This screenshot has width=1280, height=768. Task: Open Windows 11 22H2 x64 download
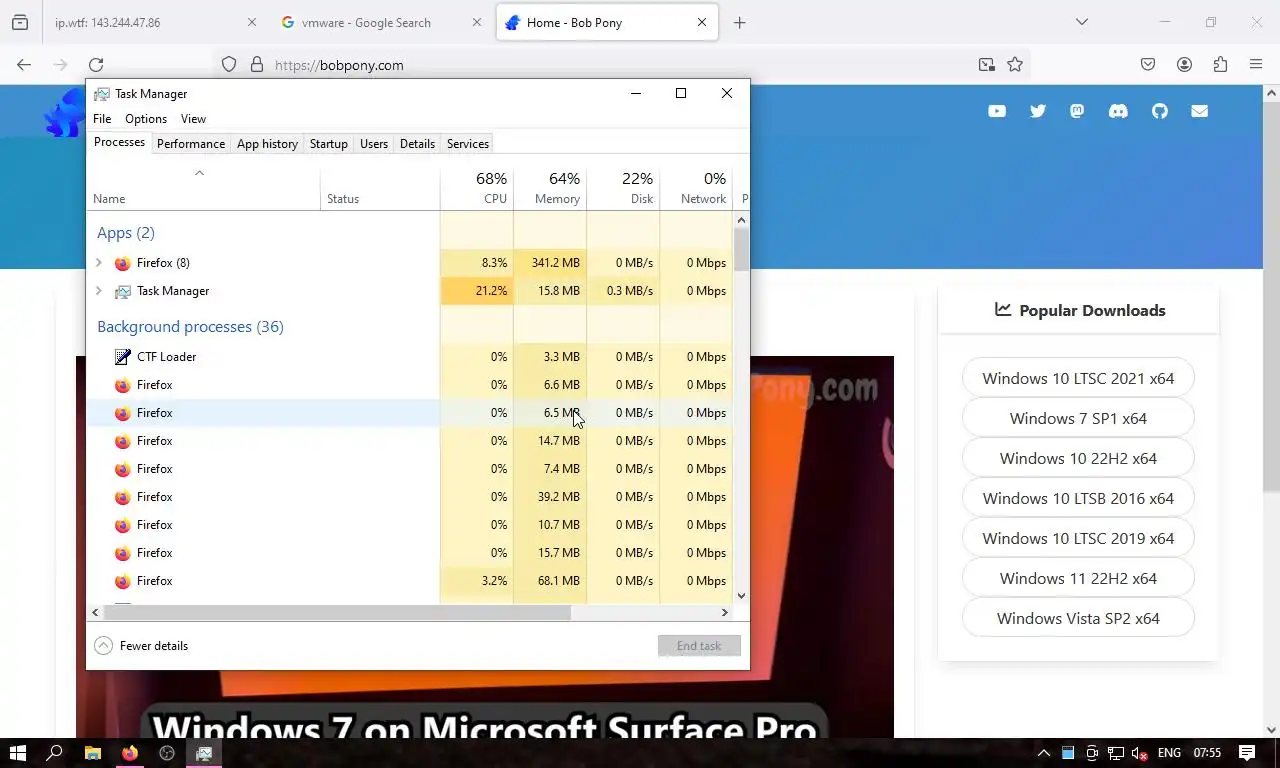pyautogui.click(x=1078, y=578)
